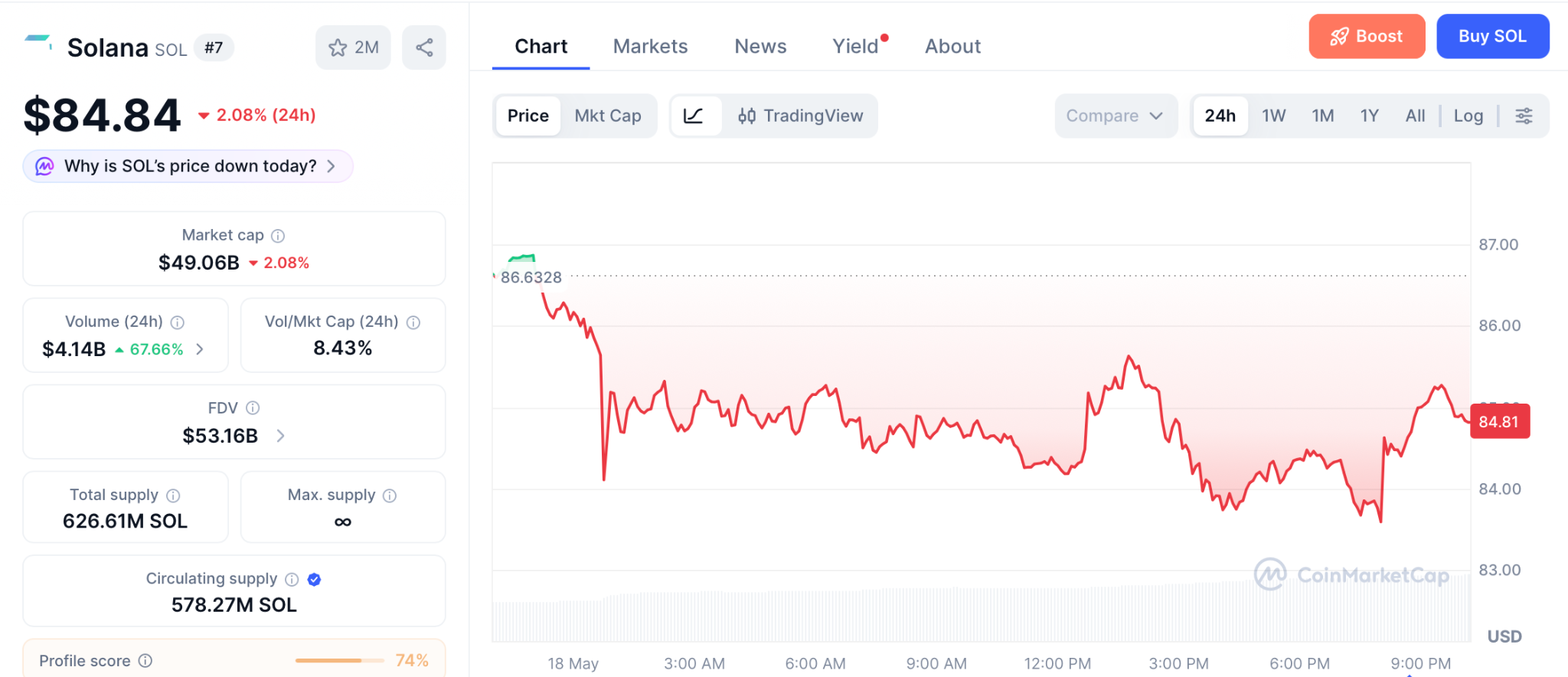Open chart settings sliders icon
Viewport: 1568px width, 677px height.
click(1524, 116)
